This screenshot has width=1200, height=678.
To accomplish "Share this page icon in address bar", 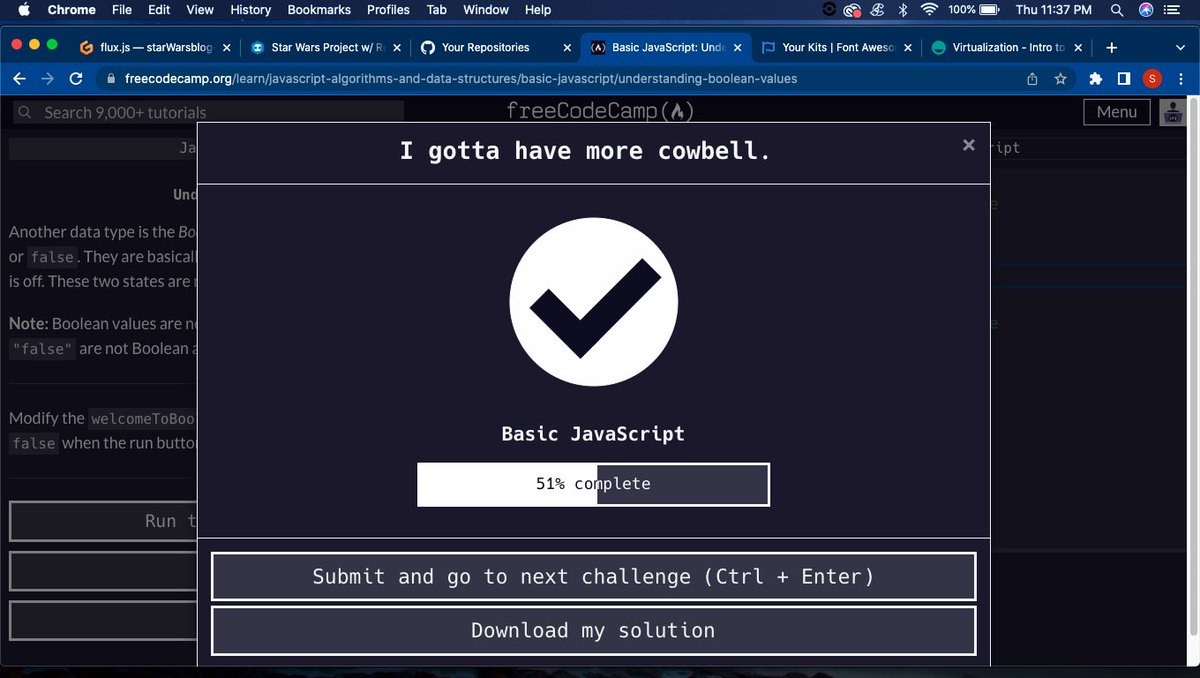I will 1032,78.
